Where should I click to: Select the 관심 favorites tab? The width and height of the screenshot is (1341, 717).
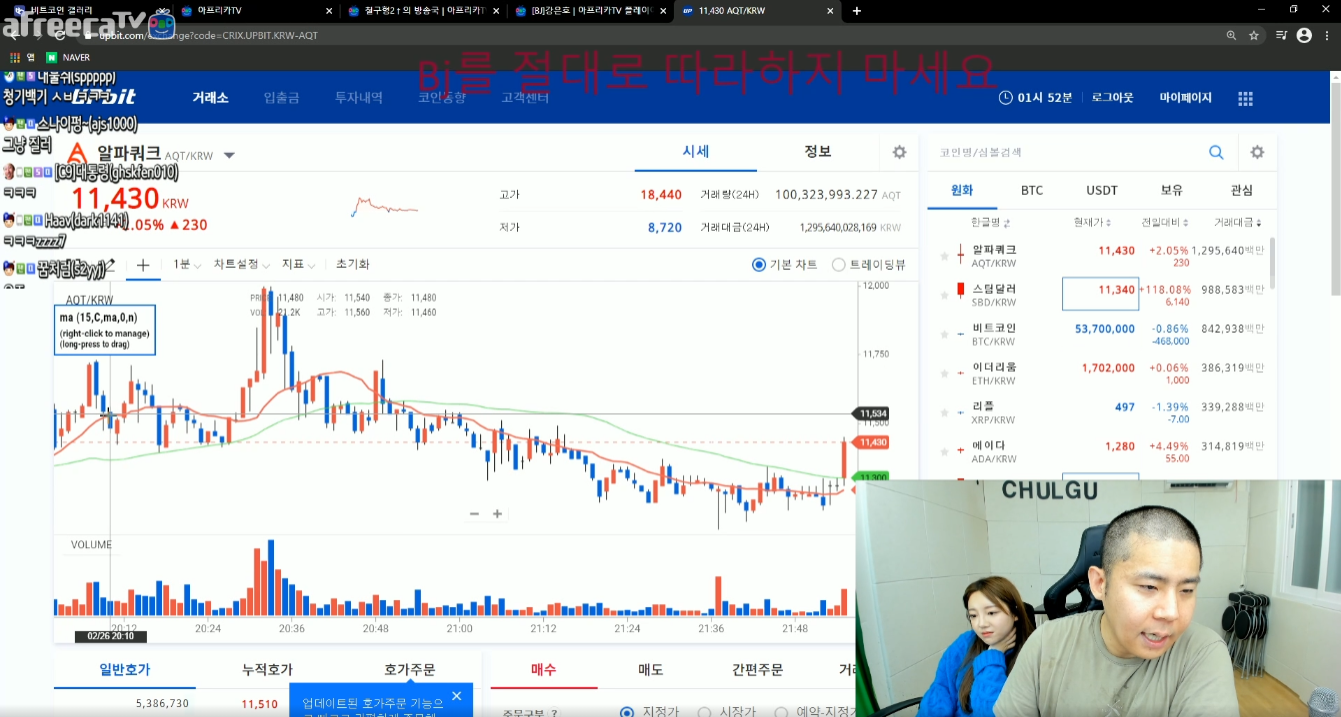tap(1242, 190)
